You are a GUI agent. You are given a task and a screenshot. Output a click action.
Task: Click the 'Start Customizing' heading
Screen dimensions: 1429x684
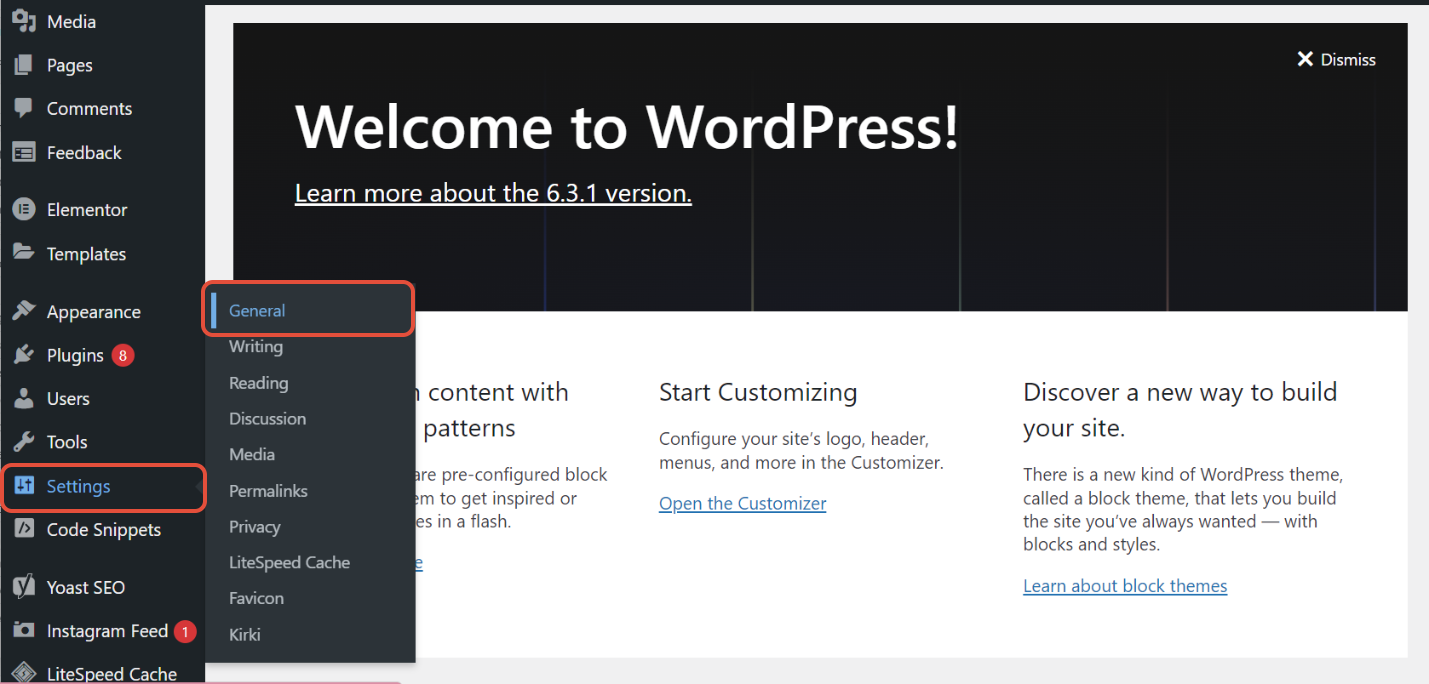758,392
